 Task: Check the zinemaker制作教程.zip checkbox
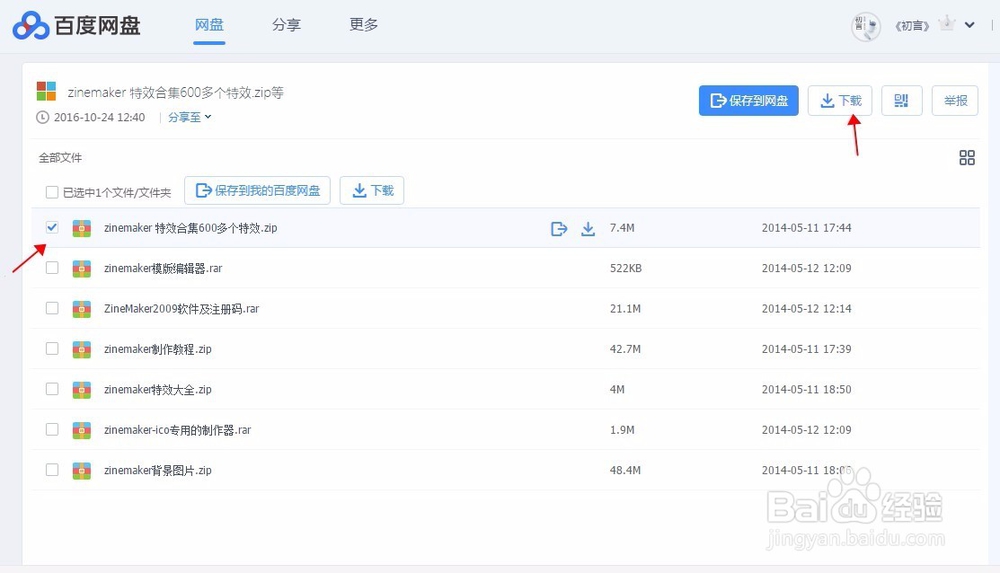click(52, 348)
